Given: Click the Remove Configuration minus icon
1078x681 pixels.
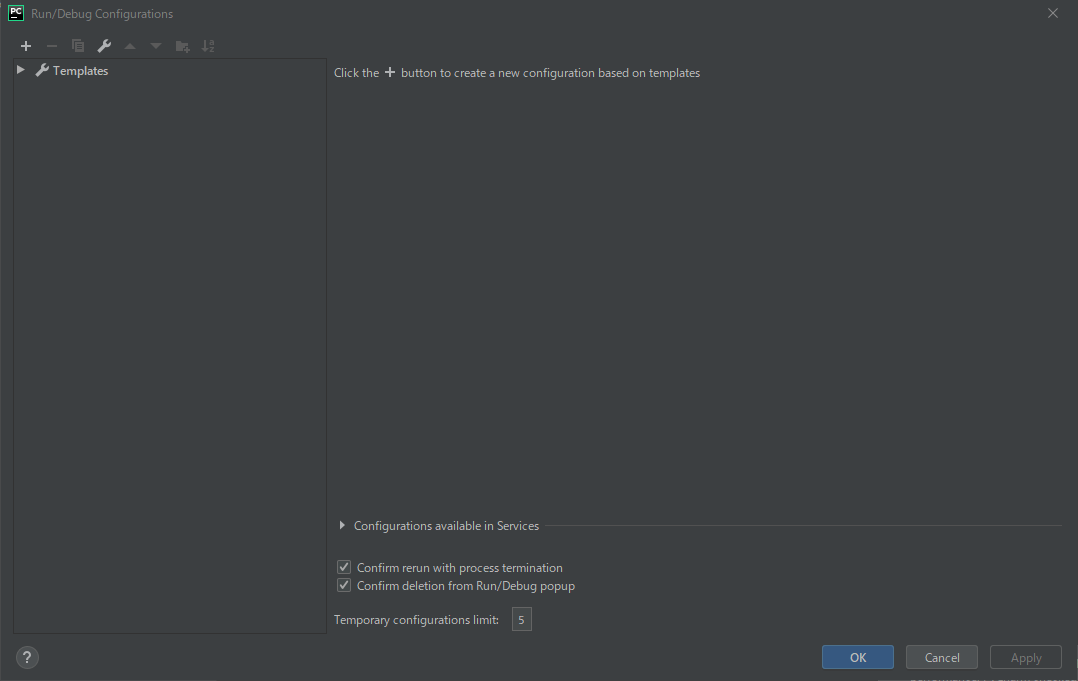Looking at the screenshot, I should pos(52,46).
